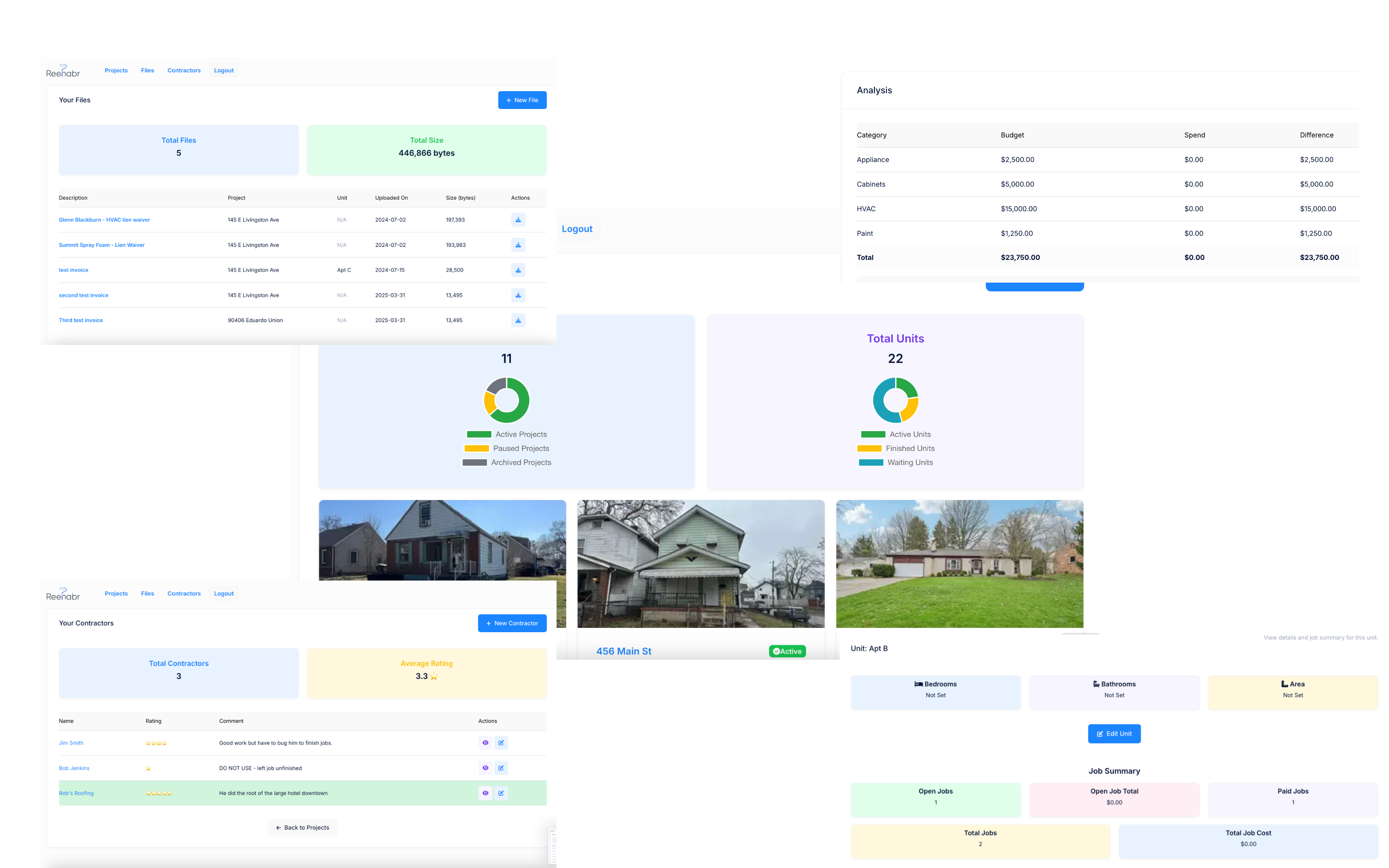Screen dimensions: 1389x868
Task: Open Summit Spray Foam - Lien Waiver link
Action: [102, 245]
